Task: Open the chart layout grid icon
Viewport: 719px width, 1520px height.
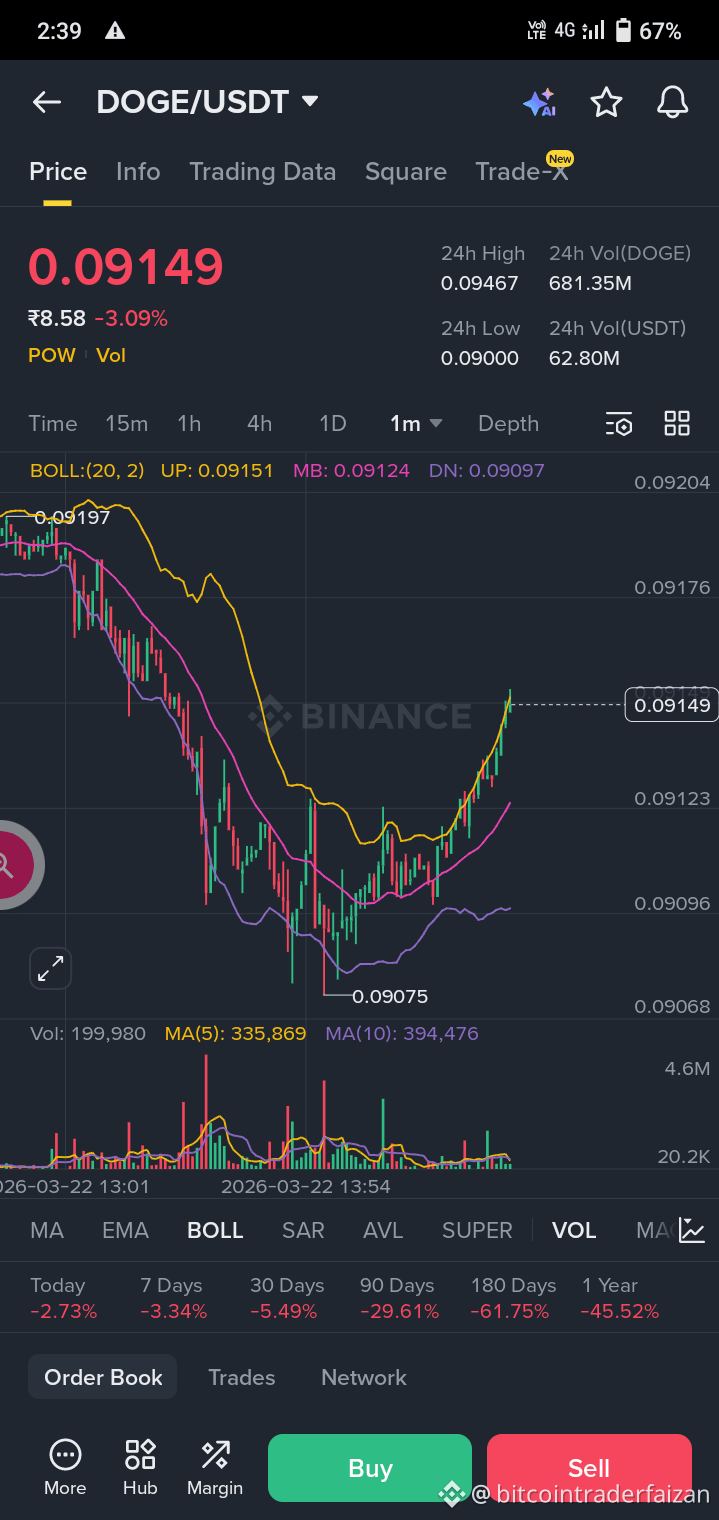Action: point(677,423)
